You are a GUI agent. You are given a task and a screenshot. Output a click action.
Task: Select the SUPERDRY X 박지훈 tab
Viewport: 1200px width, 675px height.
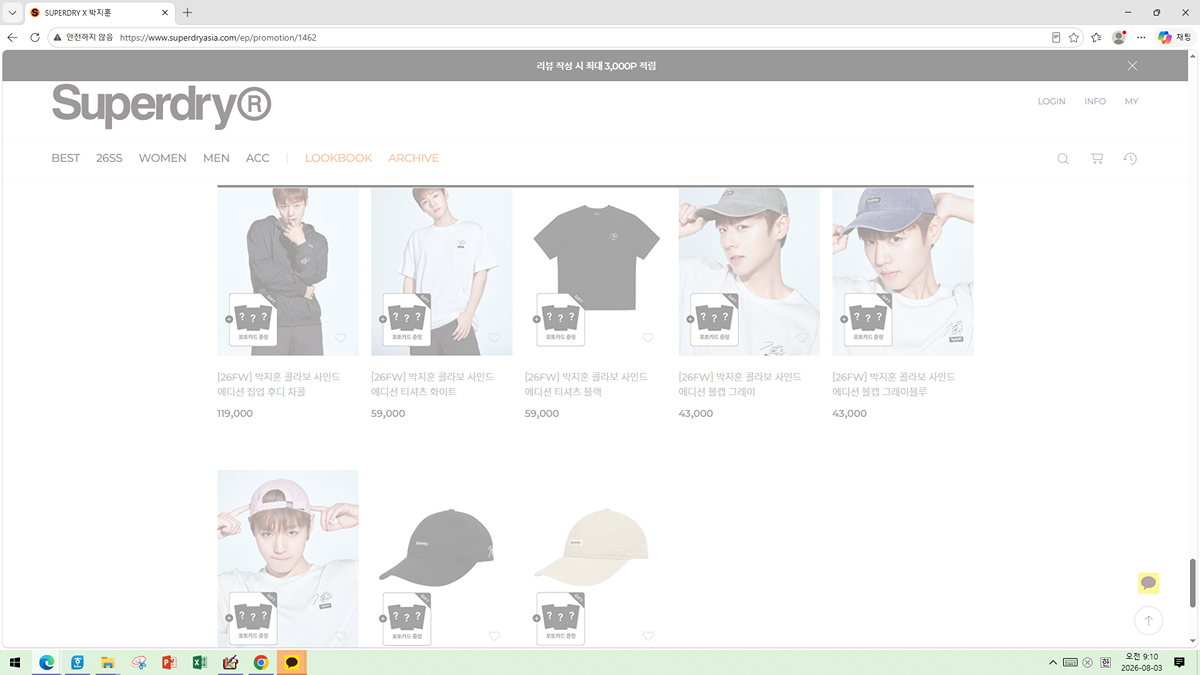tap(99, 13)
